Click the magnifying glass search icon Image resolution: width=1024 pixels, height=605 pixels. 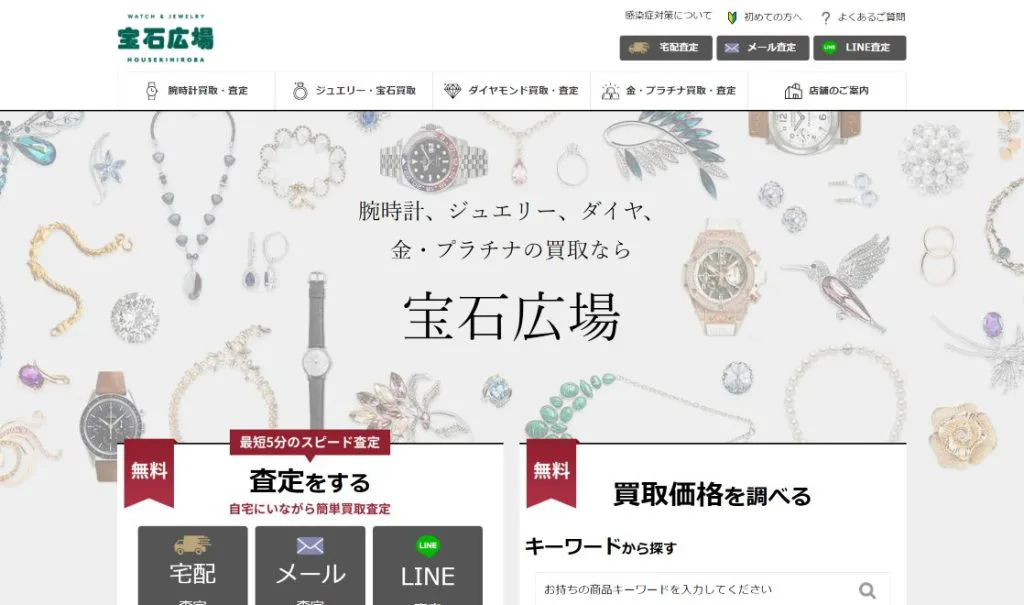pyautogui.click(x=867, y=591)
